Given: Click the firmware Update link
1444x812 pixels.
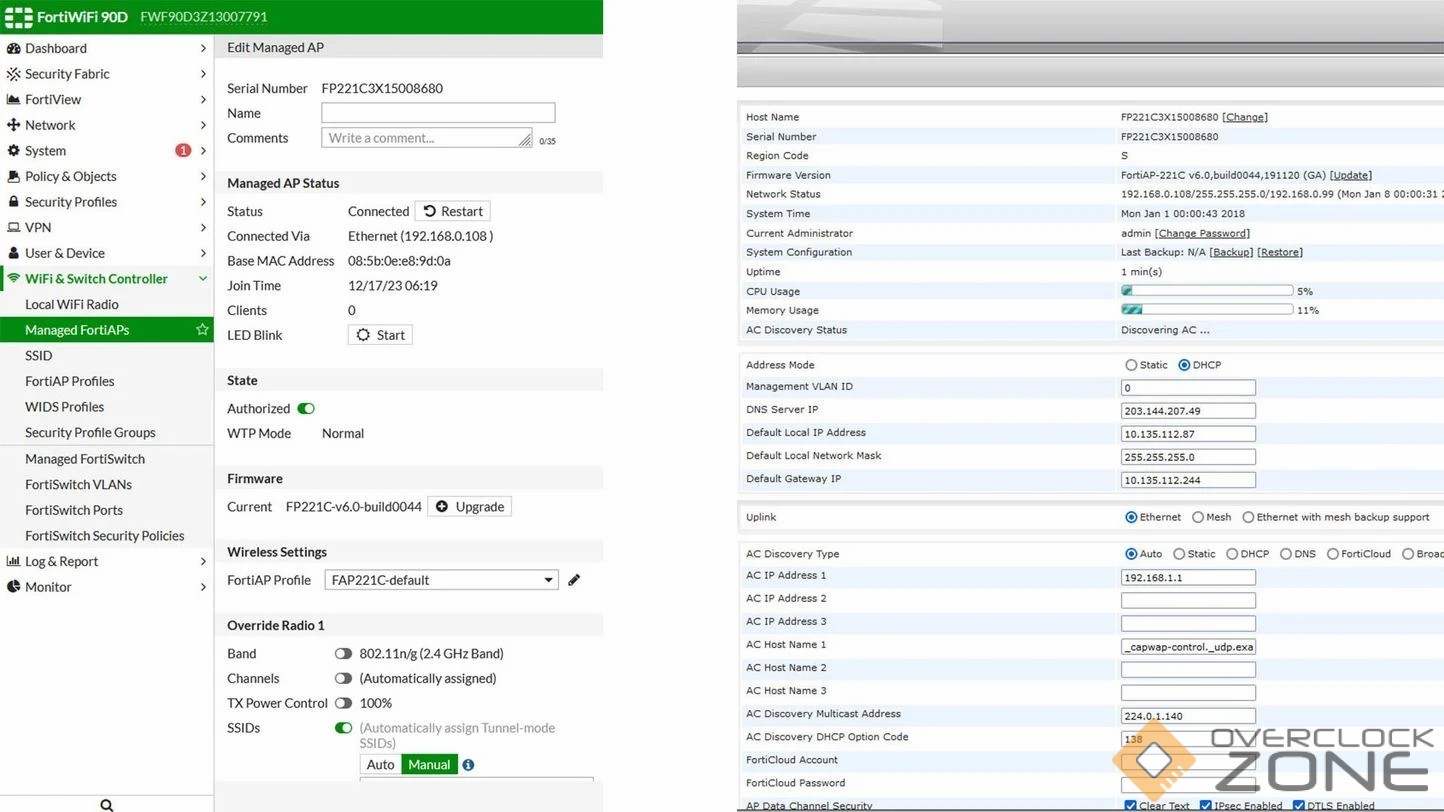Looking at the screenshot, I should click(1351, 175).
